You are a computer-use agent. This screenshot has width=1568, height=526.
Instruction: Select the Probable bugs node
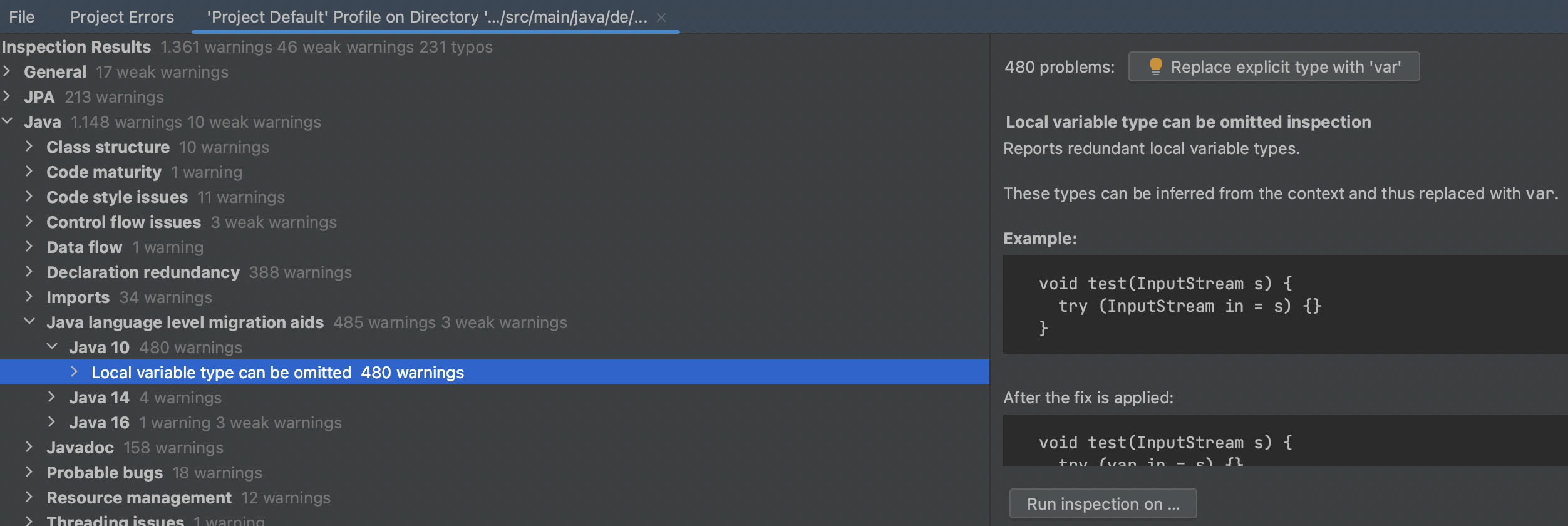[x=105, y=472]
